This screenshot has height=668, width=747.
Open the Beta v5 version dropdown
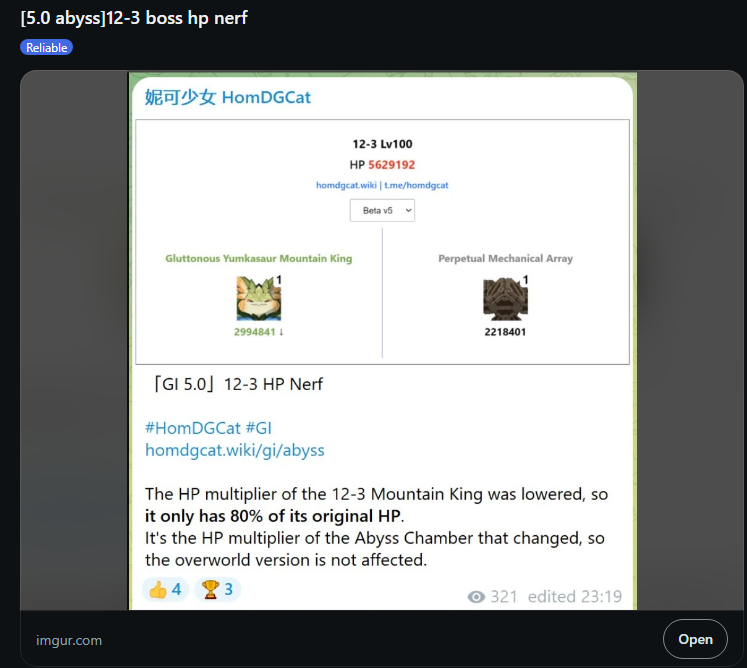tap(382, 210)
